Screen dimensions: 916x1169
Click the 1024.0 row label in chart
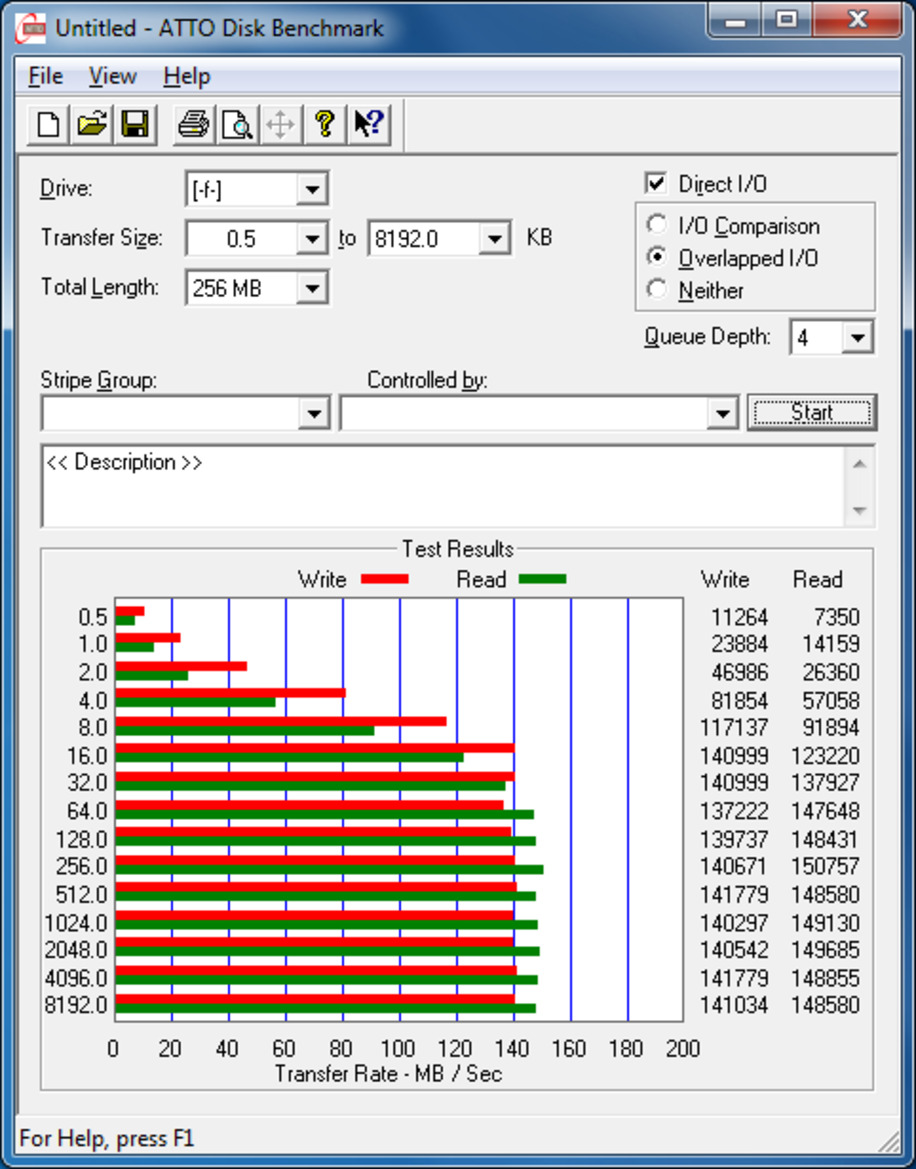(x=76, y=923)
